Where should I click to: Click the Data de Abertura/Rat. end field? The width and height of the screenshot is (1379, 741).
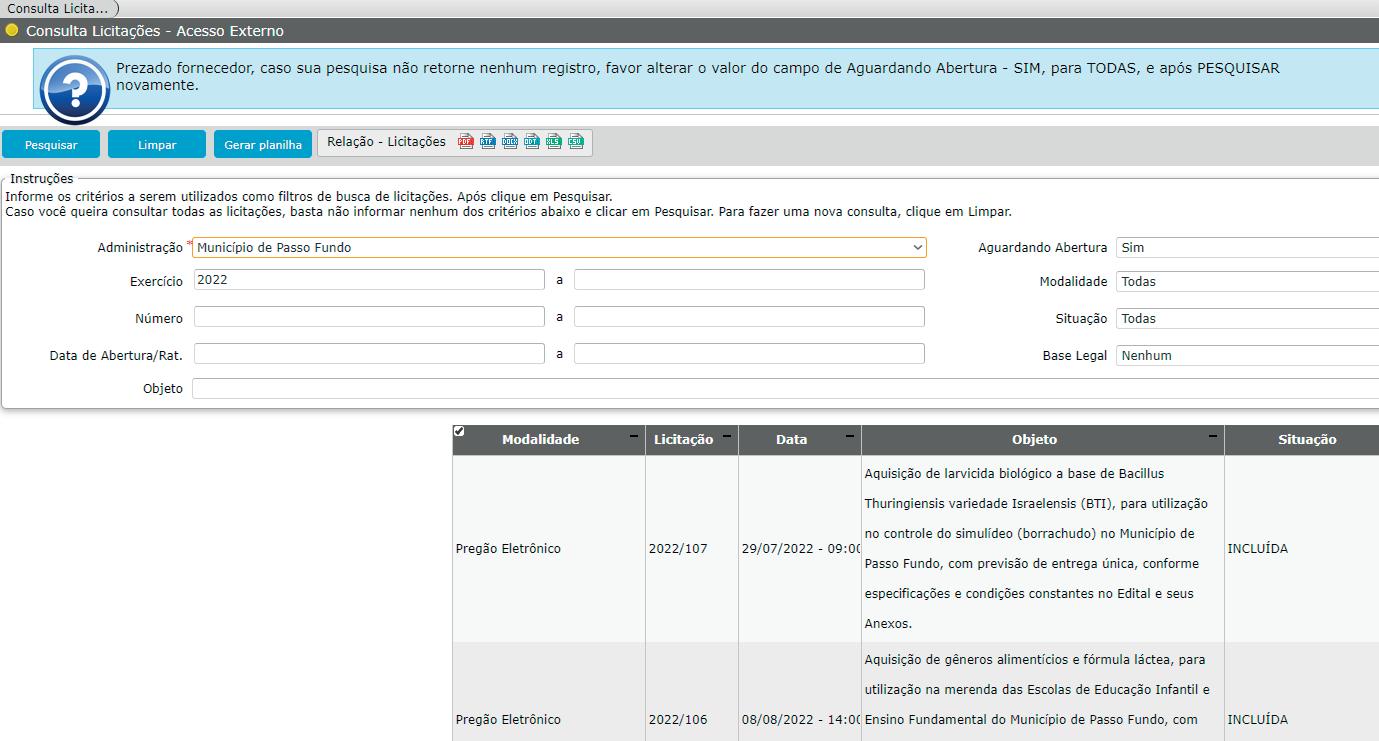click(x=749, y=354)
